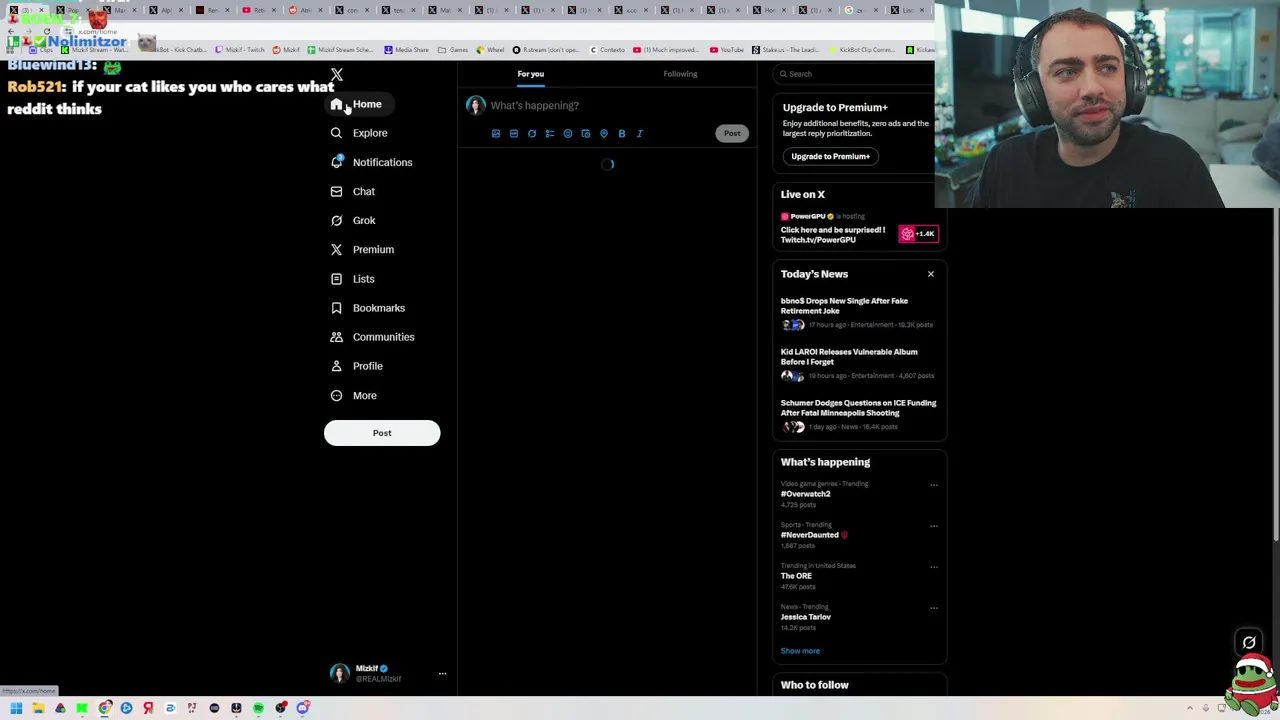This screenshot has width=1280, height=720.
Task: Open the Games bookmarks folder
Action: (454, 50)
